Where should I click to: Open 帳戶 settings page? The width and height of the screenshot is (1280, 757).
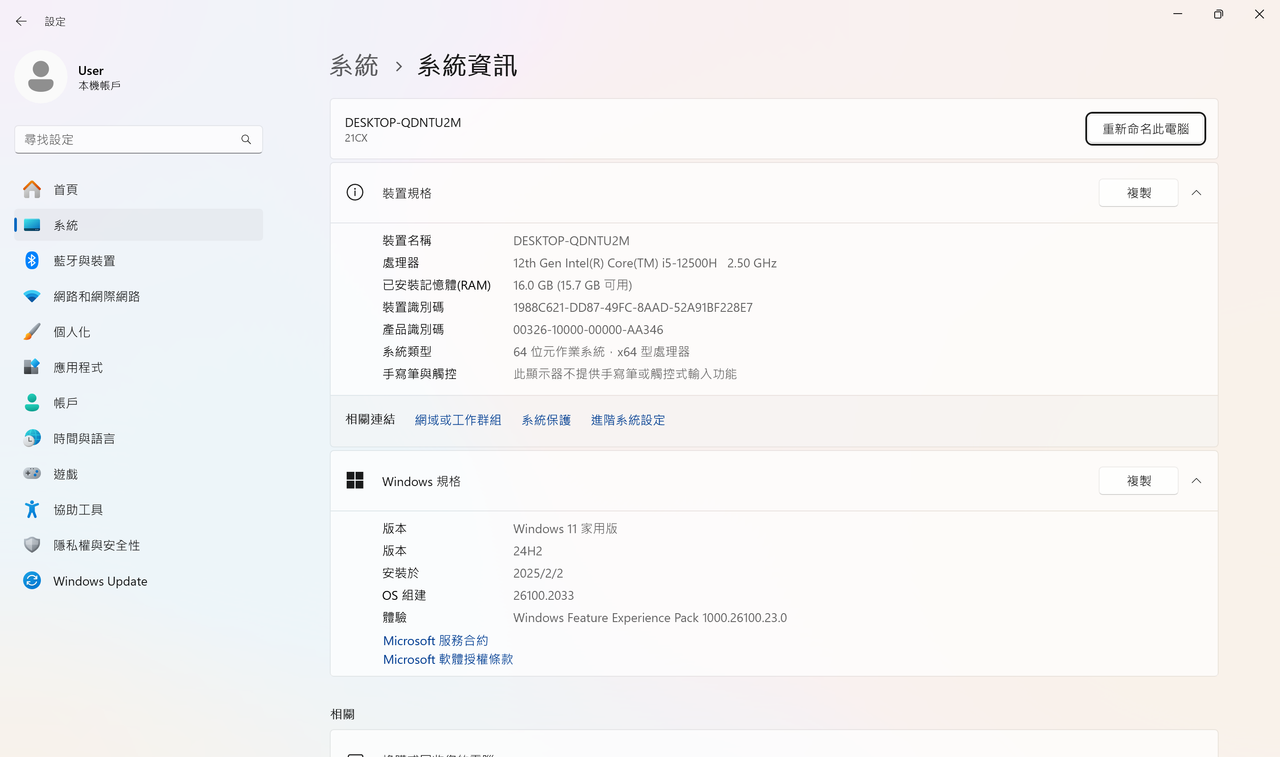click(139, 402)
